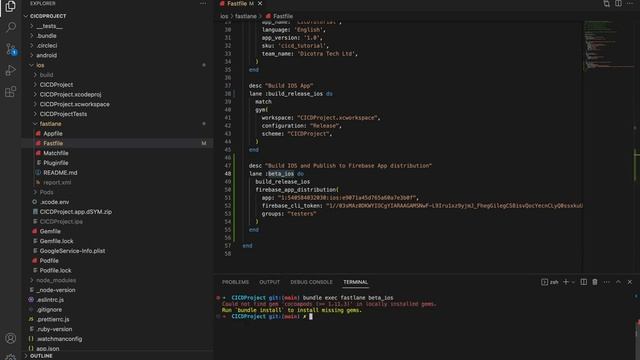Open the Extensions view
This screenshot has width=640, height=360.
click(11, 91)
